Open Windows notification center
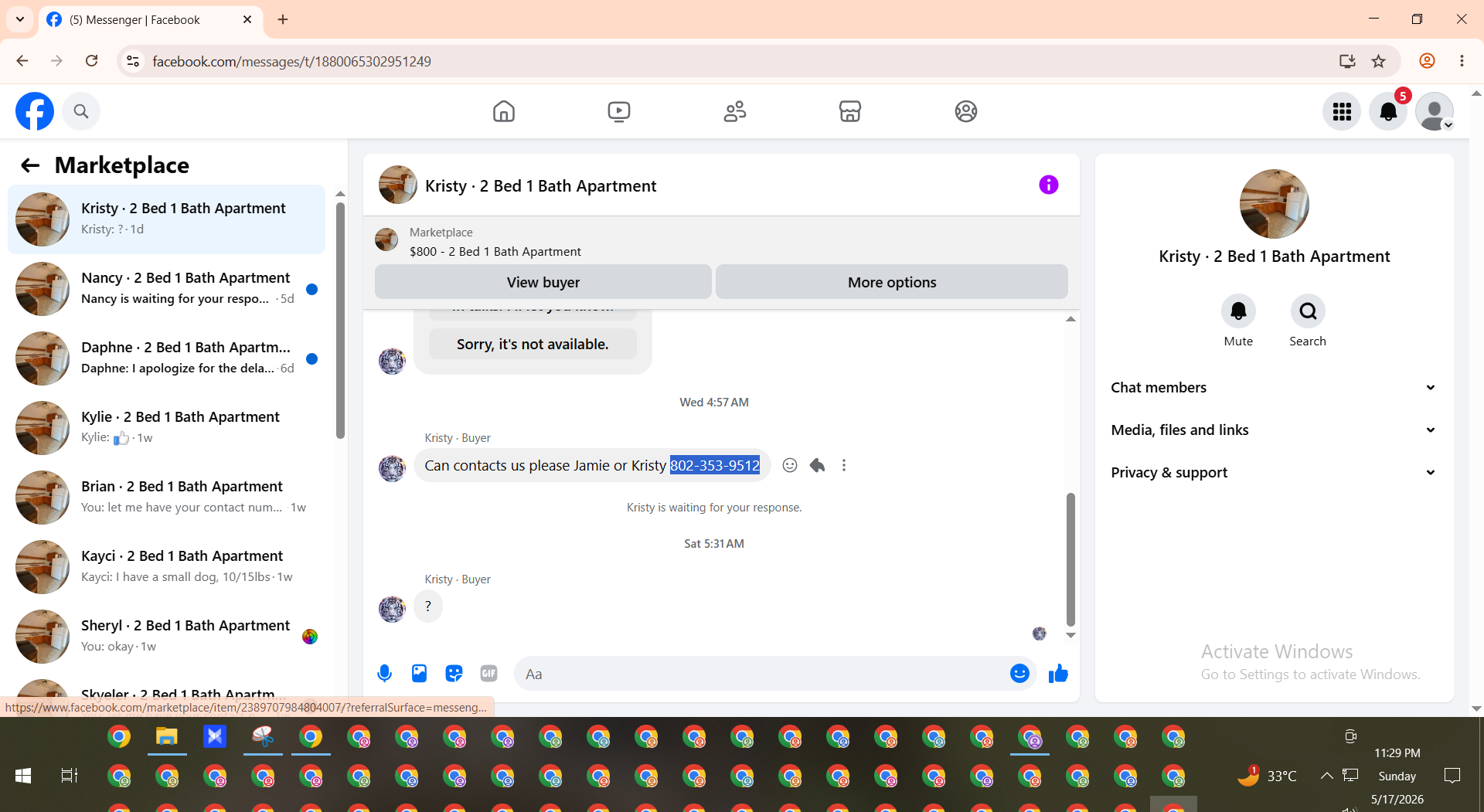This screenshot has width=1484, height=812. (1452, 776)
